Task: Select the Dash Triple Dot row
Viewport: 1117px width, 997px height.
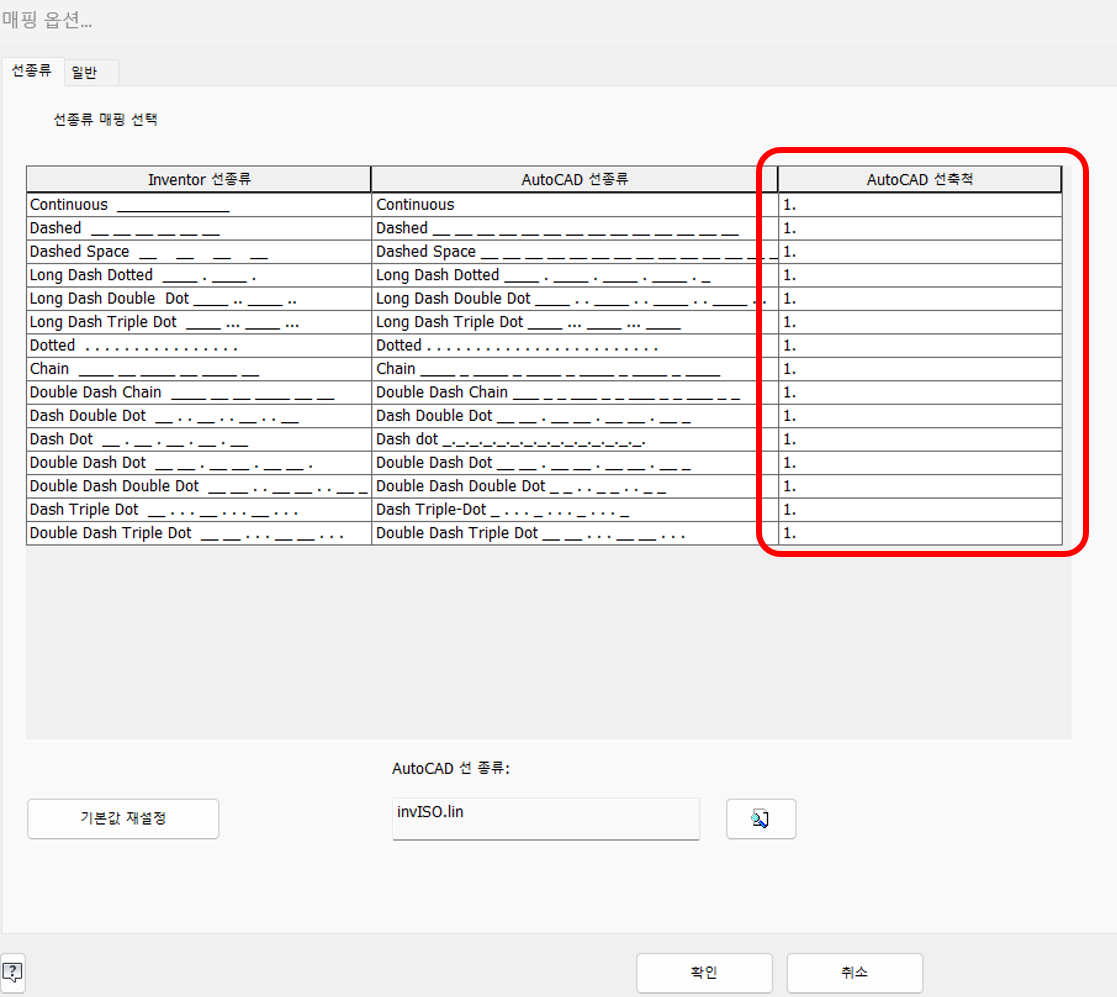Action: (198, 509)
